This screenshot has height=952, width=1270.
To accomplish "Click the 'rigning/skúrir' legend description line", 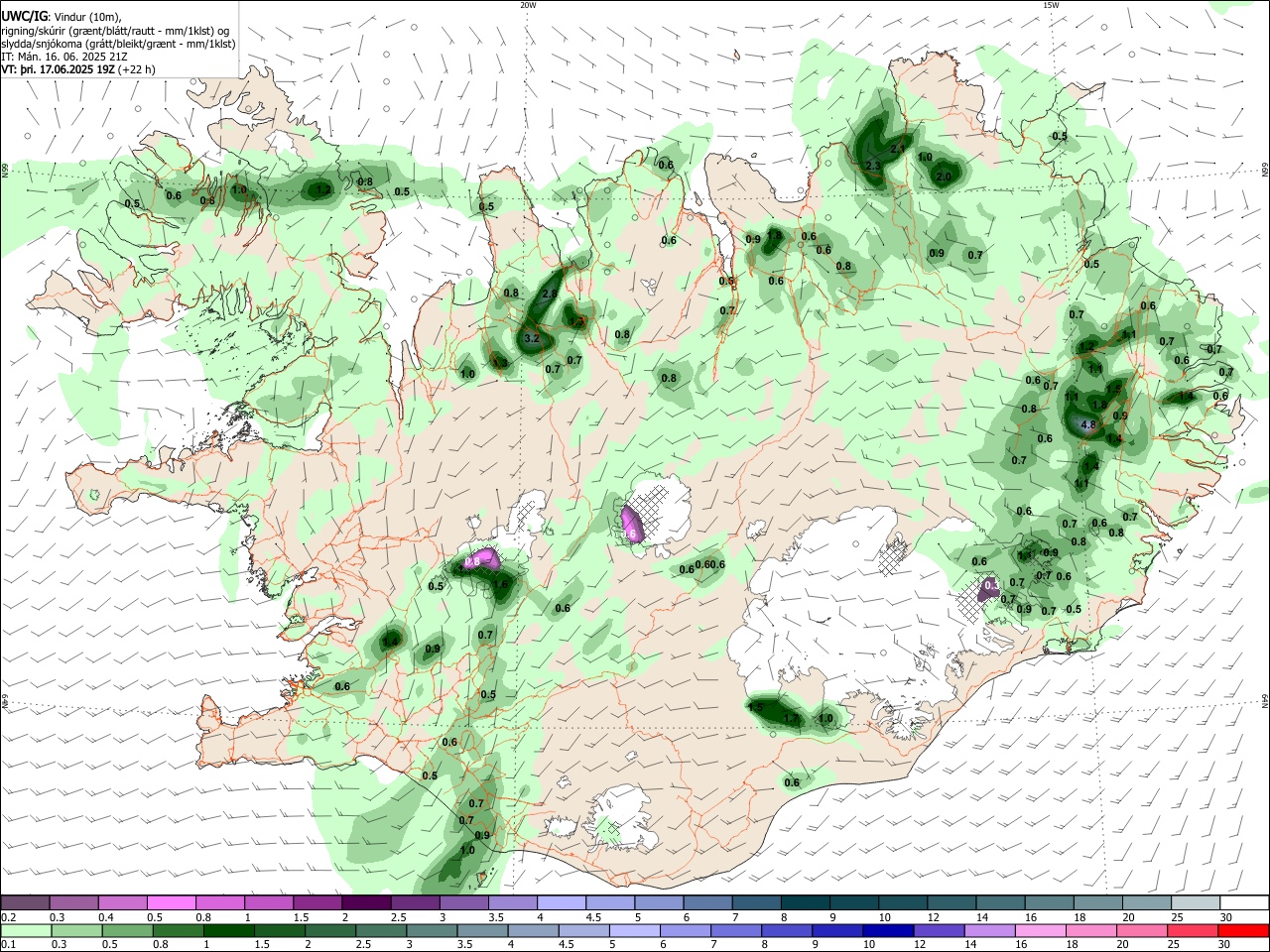I will point(114,31).
